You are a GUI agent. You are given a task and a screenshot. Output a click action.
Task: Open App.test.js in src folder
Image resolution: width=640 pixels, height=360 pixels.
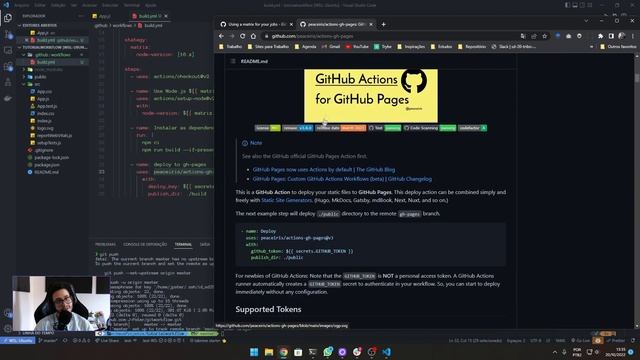47,106
